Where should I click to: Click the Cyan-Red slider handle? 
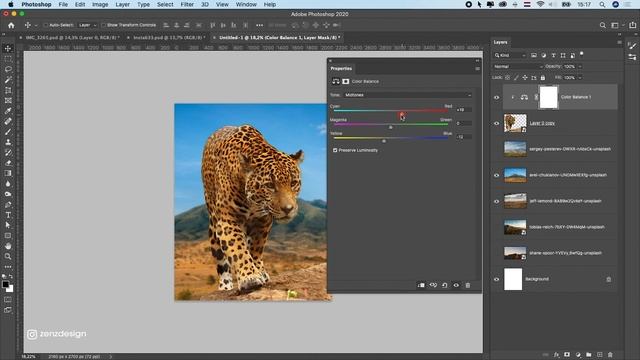pyautogui.click(x=402, y=114)
